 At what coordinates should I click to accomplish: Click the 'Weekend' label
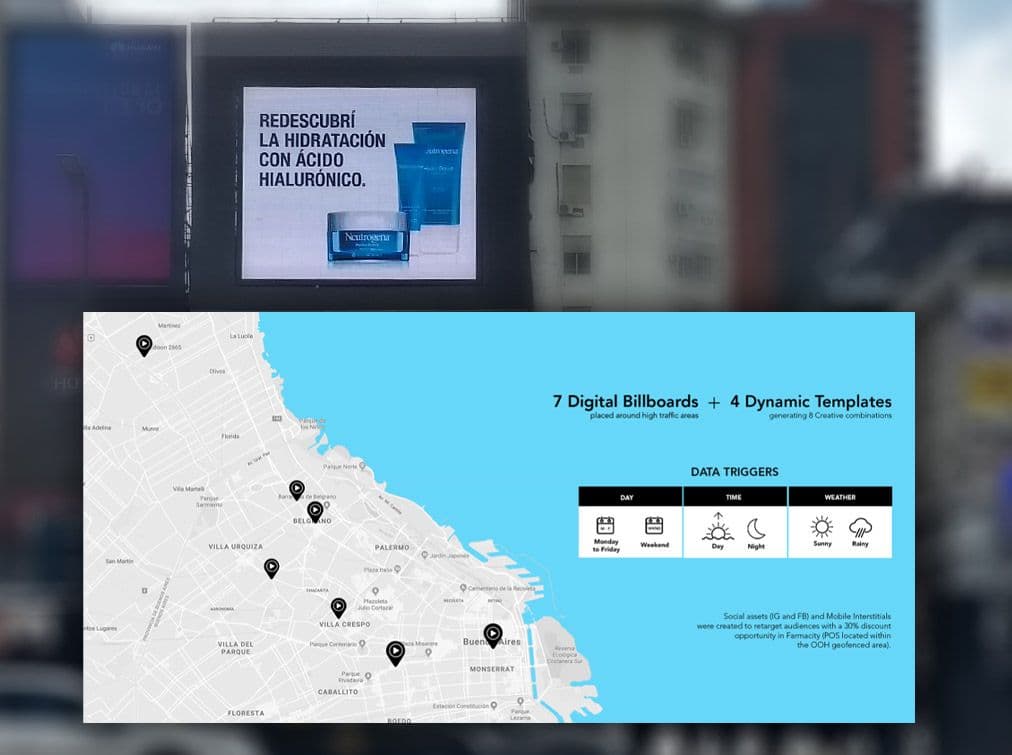654,545
